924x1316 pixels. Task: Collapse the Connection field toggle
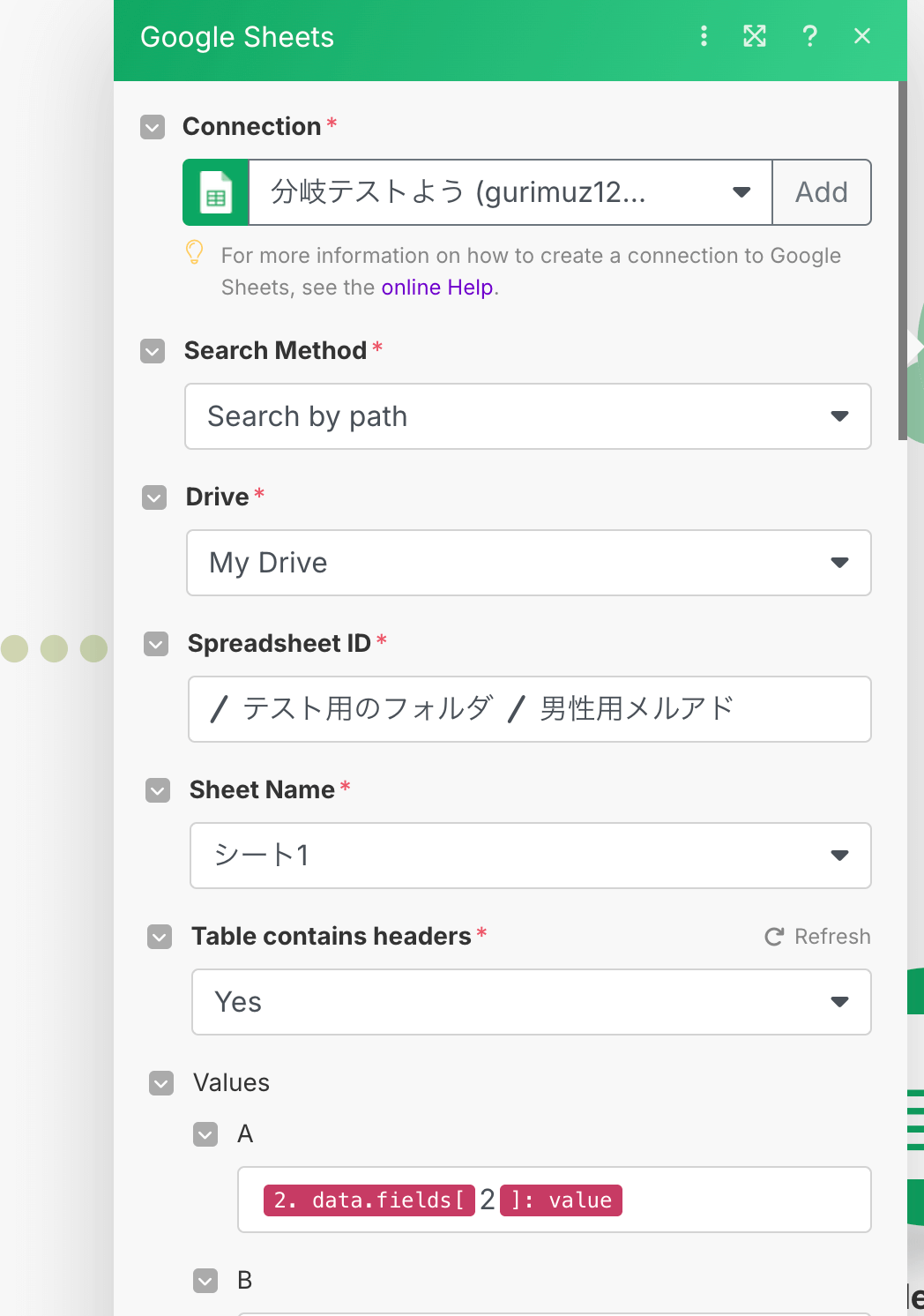[153, 127]
